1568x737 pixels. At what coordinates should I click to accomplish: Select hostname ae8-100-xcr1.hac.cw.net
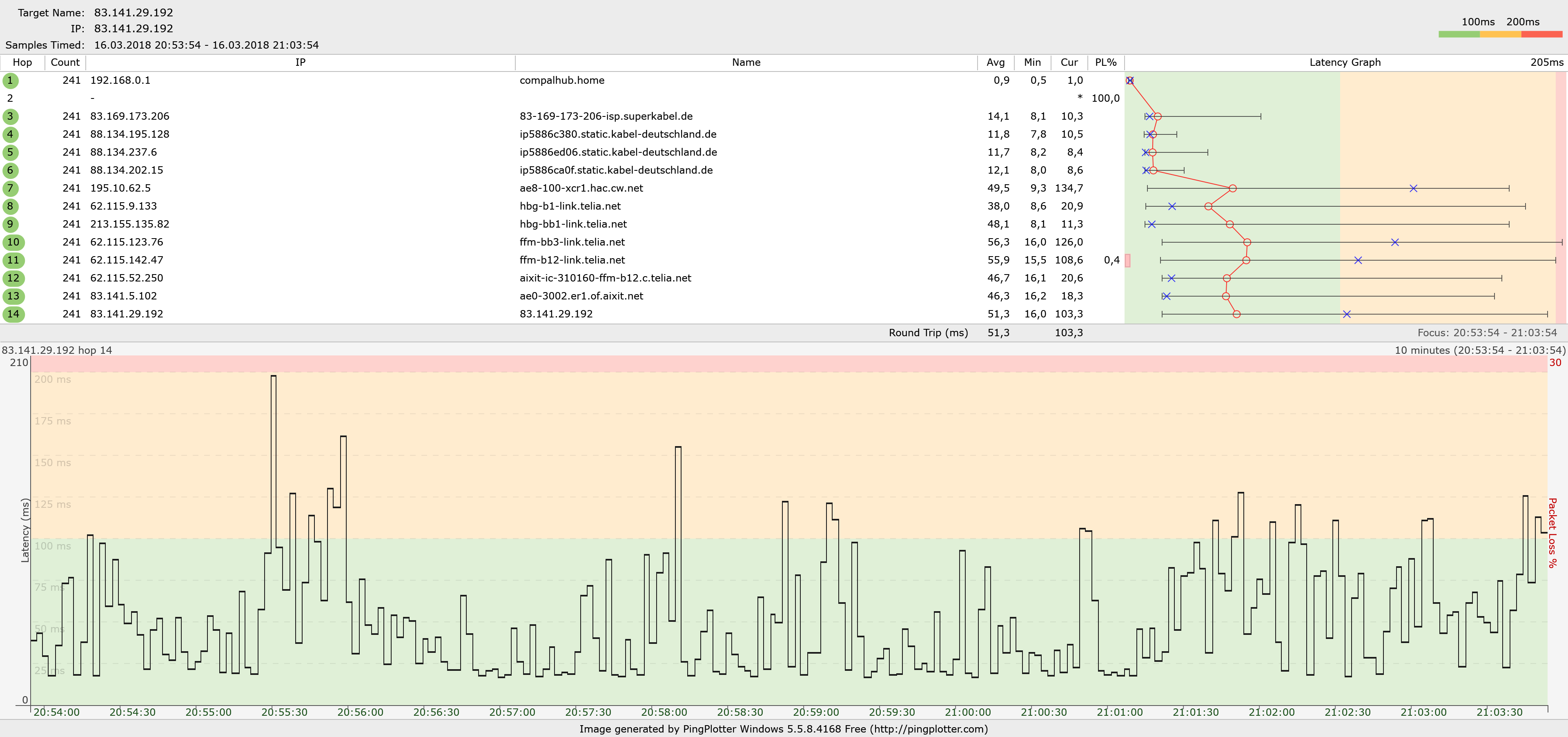click(581, 188)
